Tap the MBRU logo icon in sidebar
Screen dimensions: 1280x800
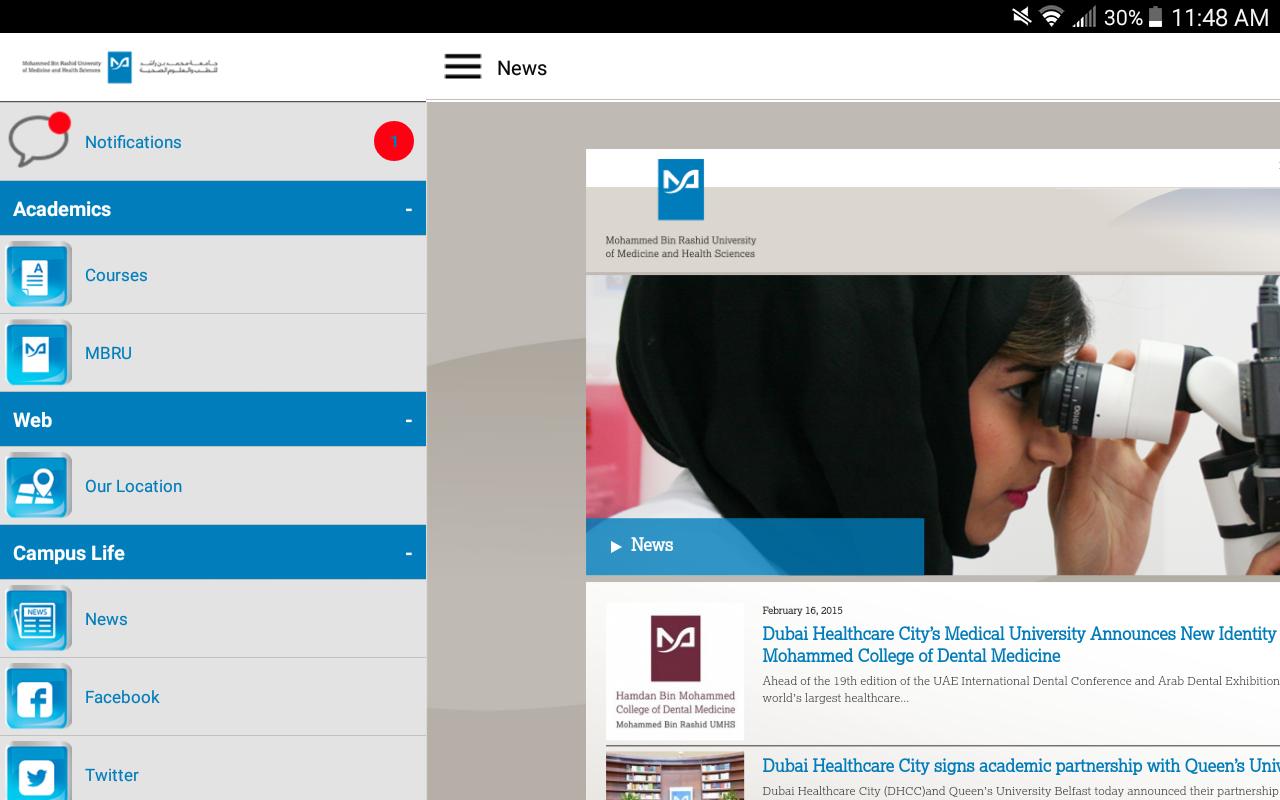tap(39, 352)
